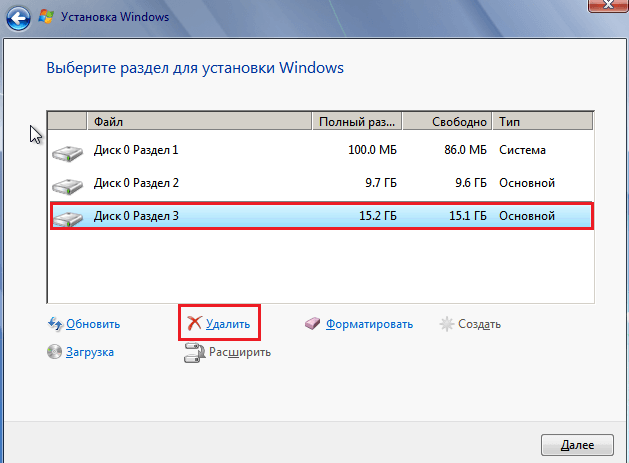Click the Обновить link
Viewport: 629px width, 463px height.
point(93,324)
